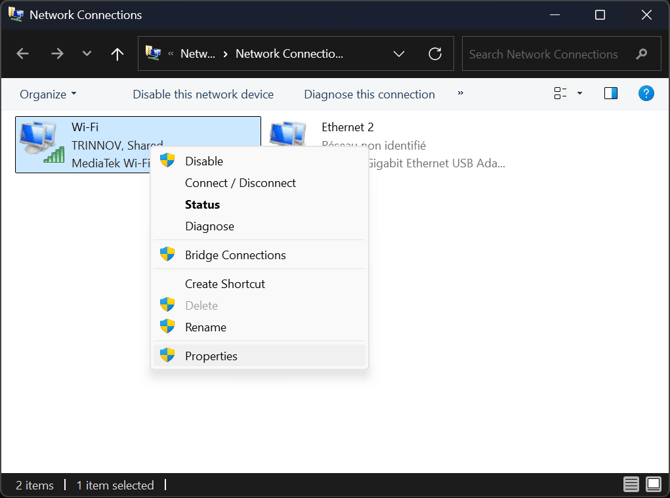The image size is (670, 498).
Task: Expand the address bar history dropdown
Action: [x=399, y=54]
